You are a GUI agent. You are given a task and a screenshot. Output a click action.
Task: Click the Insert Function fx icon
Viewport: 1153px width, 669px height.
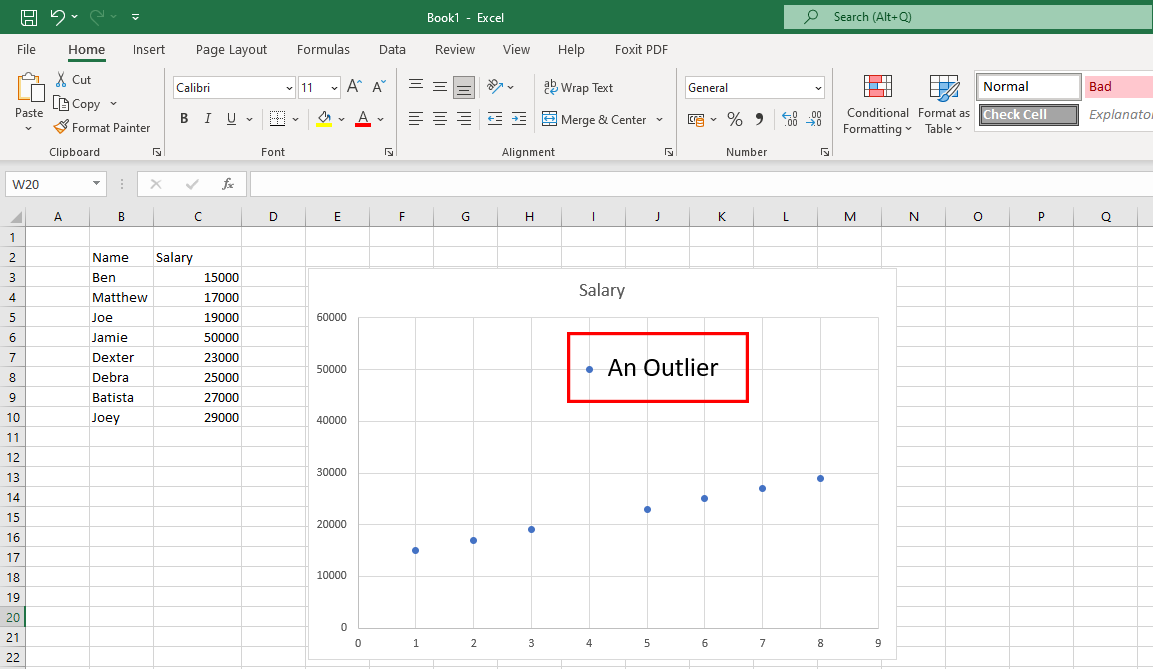pyautogui.click(x=228, y=184)
